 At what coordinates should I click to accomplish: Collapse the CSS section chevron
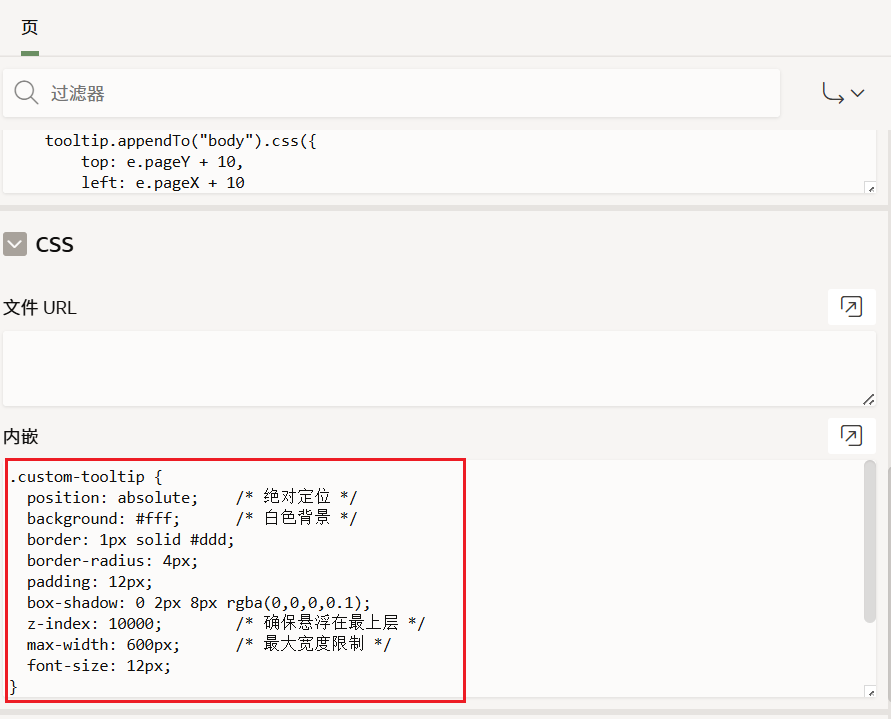[x=15, y=244]
